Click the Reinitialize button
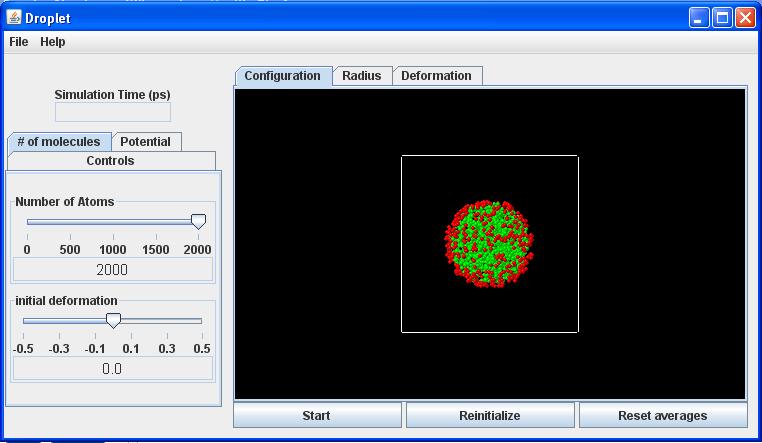This screenshot has height=443, width=762. tap(490, 416)
